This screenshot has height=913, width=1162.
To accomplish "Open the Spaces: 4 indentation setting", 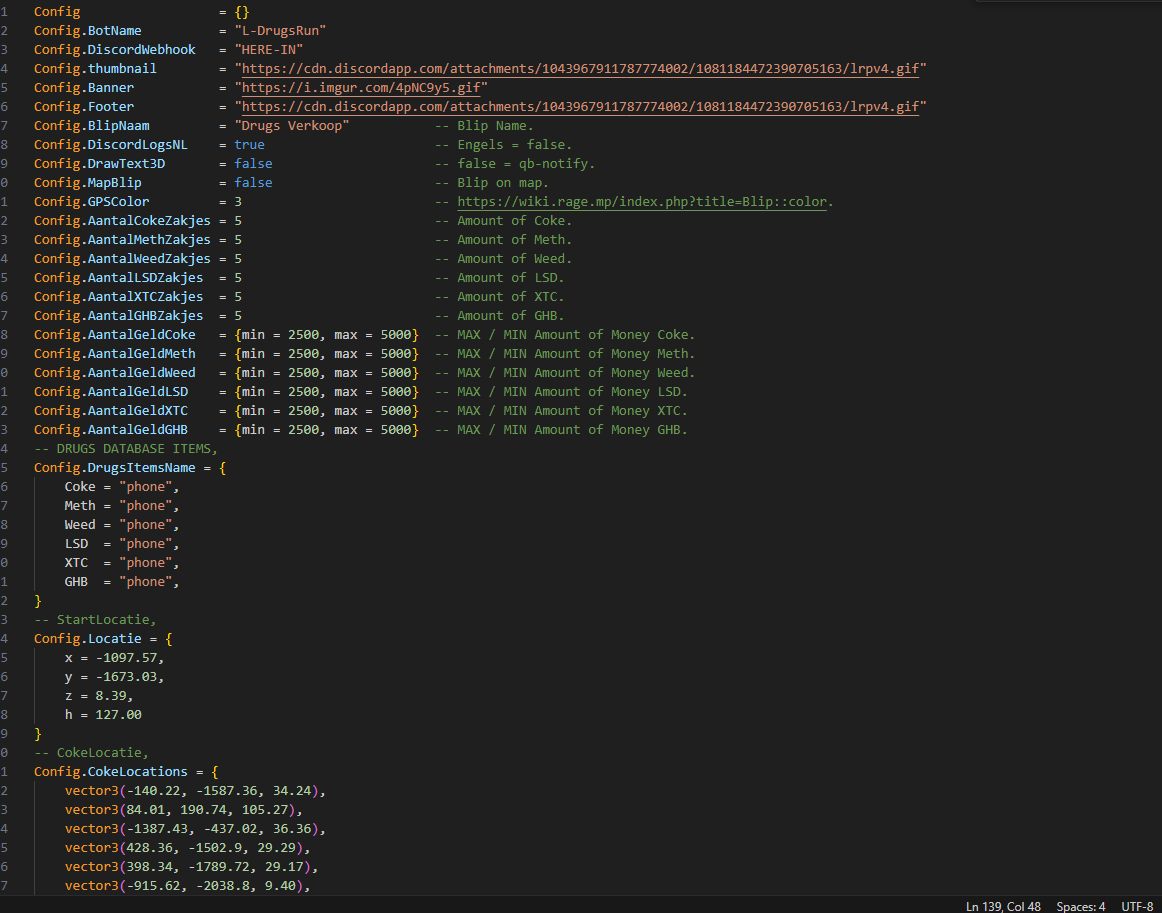I will click(x=1080, y=906).
